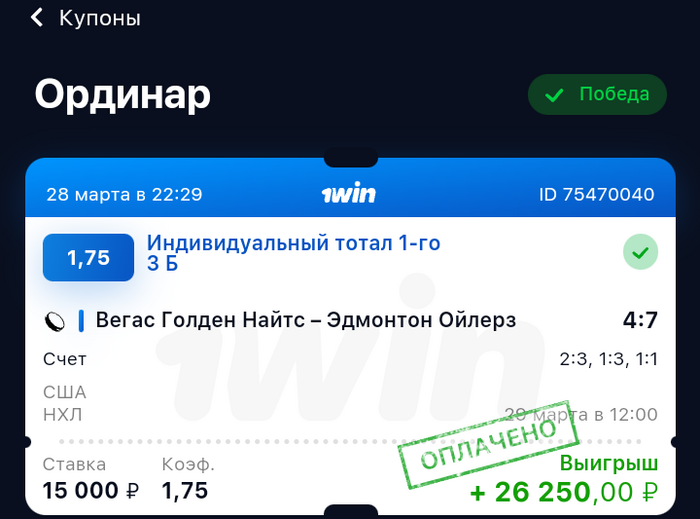Click the checkmark icon inside Победа badge
Viewport: 700px width, 519px height.
tap(554, 95)
